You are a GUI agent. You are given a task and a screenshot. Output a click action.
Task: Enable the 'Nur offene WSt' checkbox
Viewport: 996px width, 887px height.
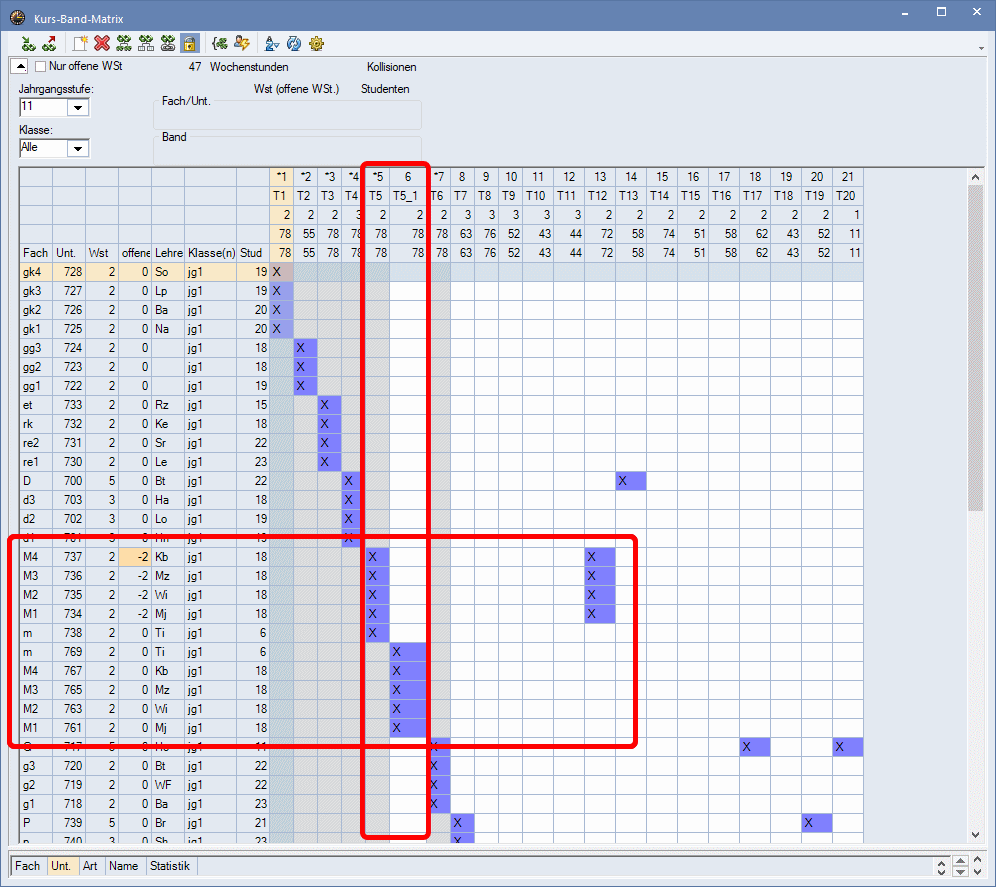(x=41, y=67)
